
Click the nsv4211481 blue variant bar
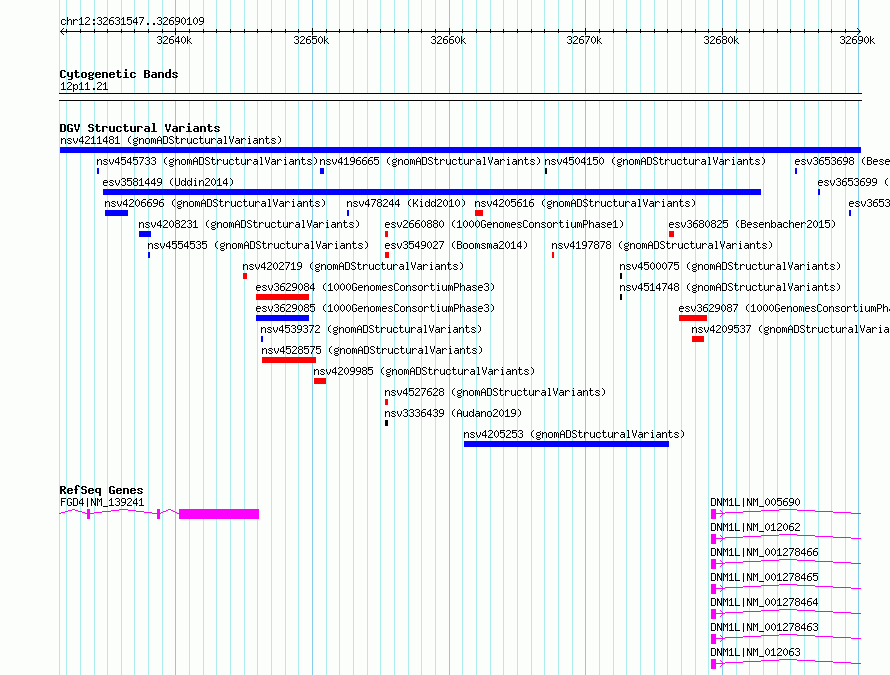pyautogui.click(x=460, y=150)
